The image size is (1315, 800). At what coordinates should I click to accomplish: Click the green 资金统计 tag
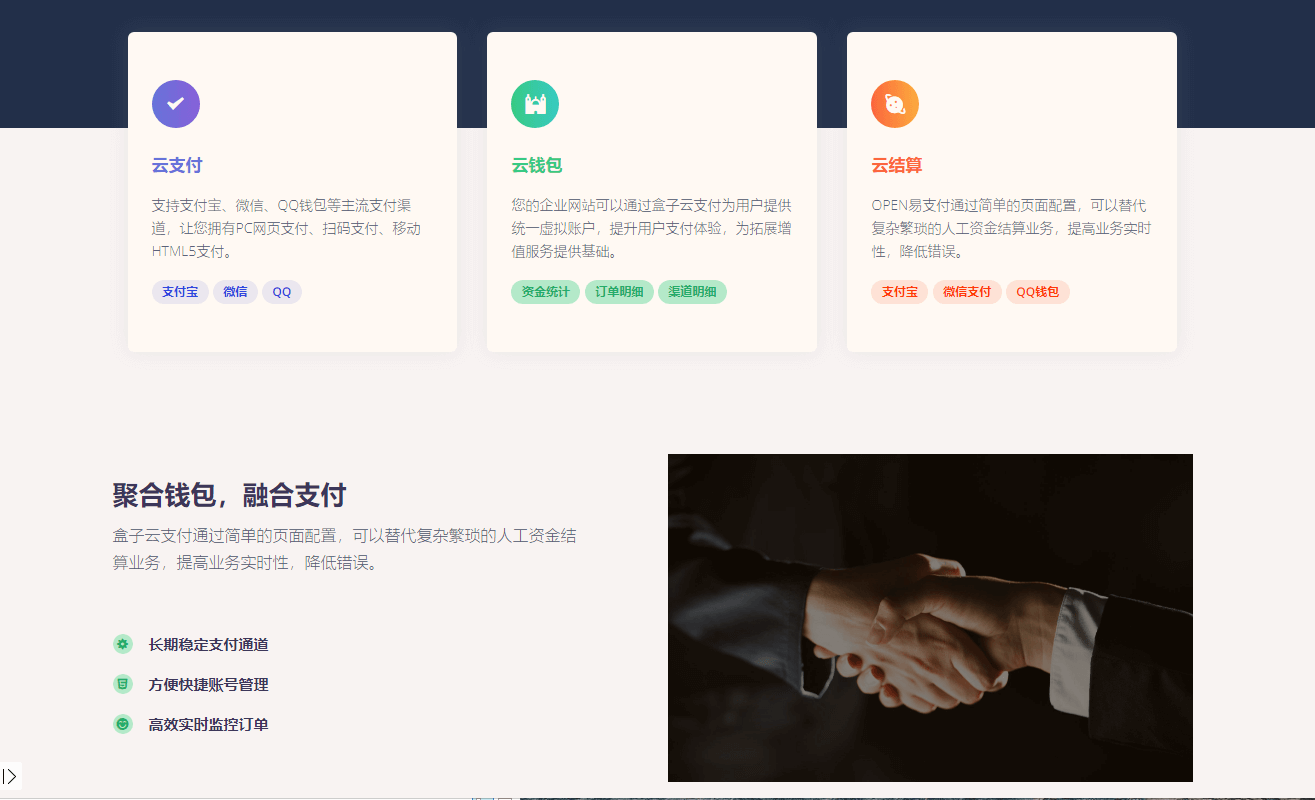click(546, 292)
